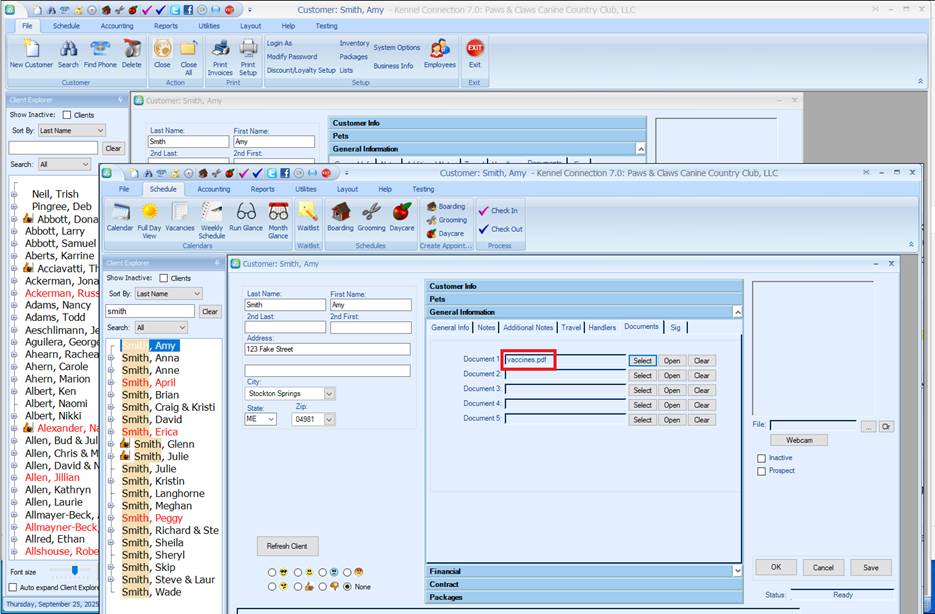Click the red Exit icon
Image resolution: width=935 pixels, height=614 pixels.
point(475,50)
